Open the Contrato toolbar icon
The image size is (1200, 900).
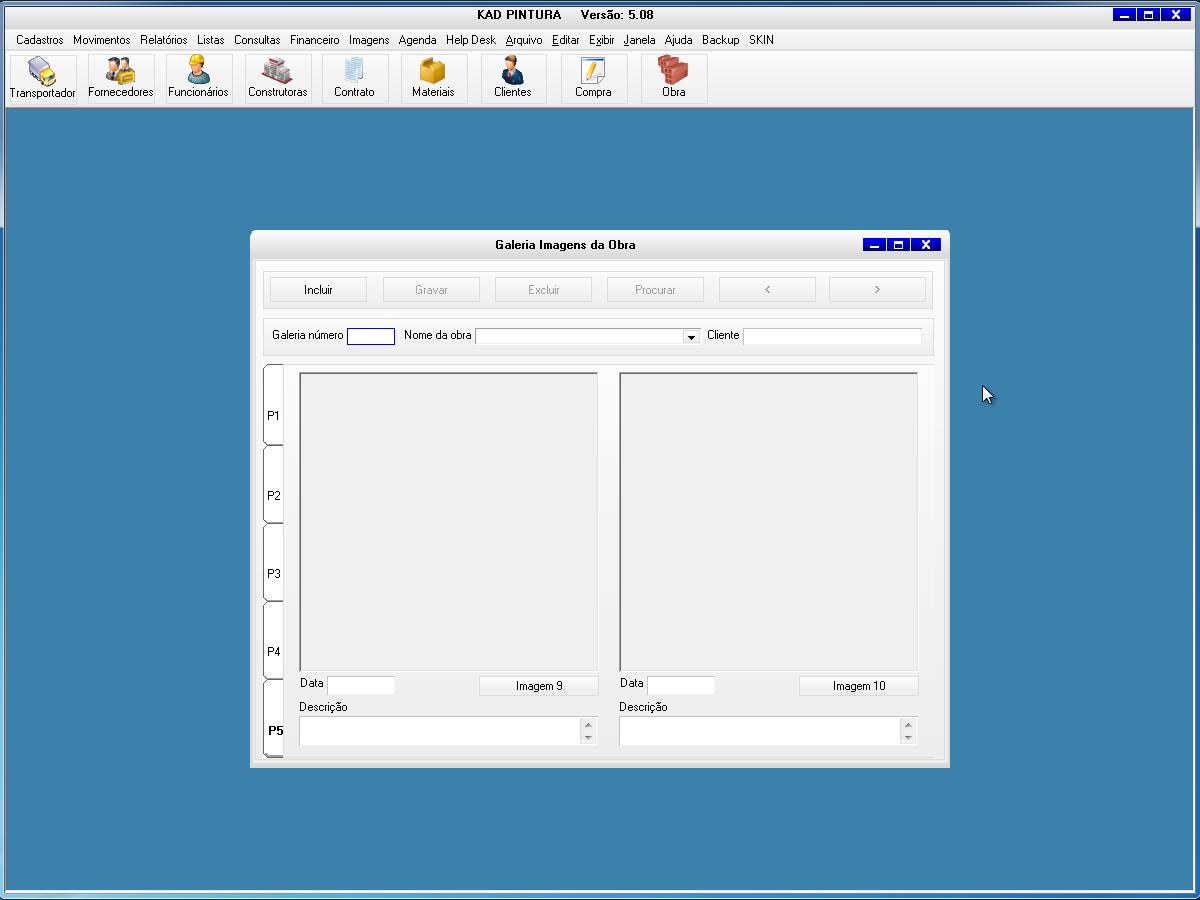click(354, 78)
